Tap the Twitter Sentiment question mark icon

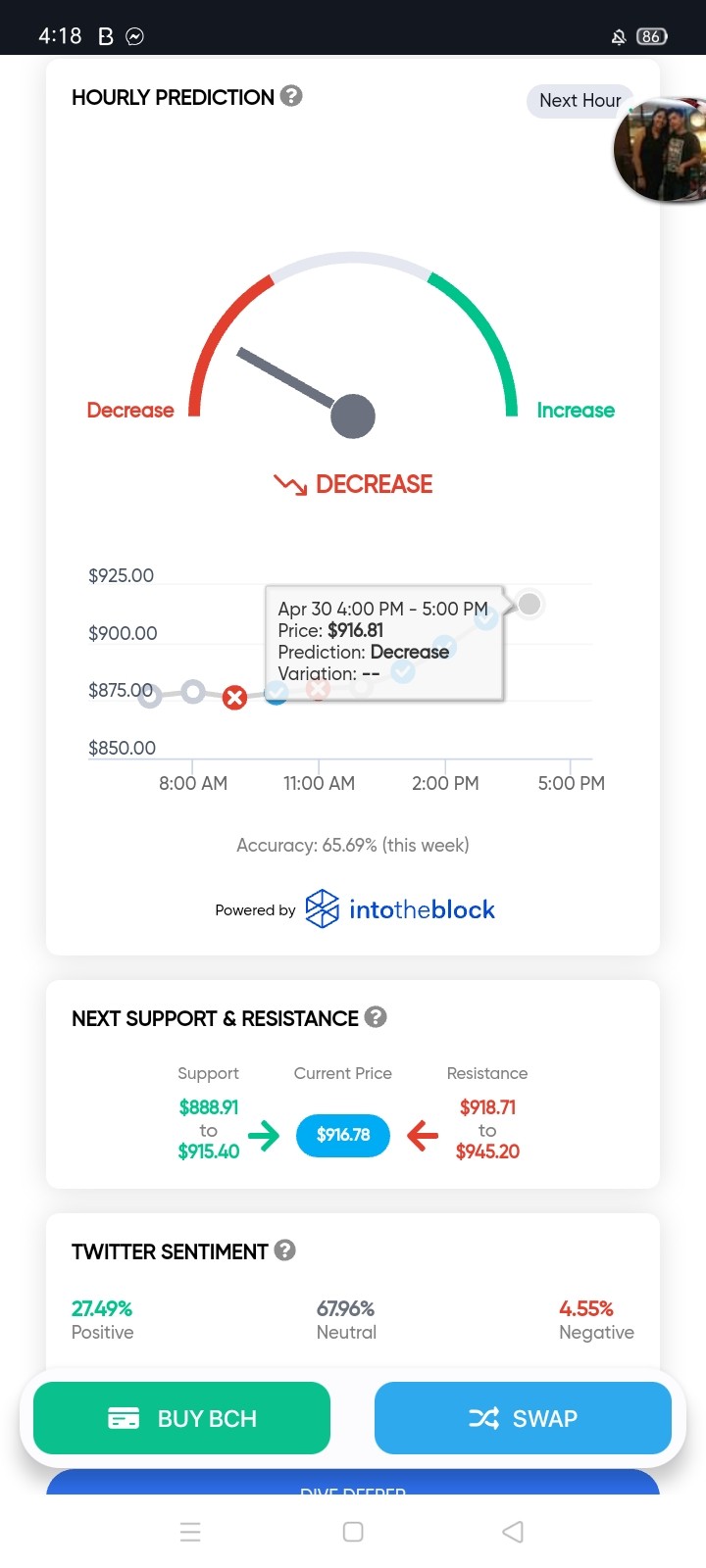[x=285, y=1250]
